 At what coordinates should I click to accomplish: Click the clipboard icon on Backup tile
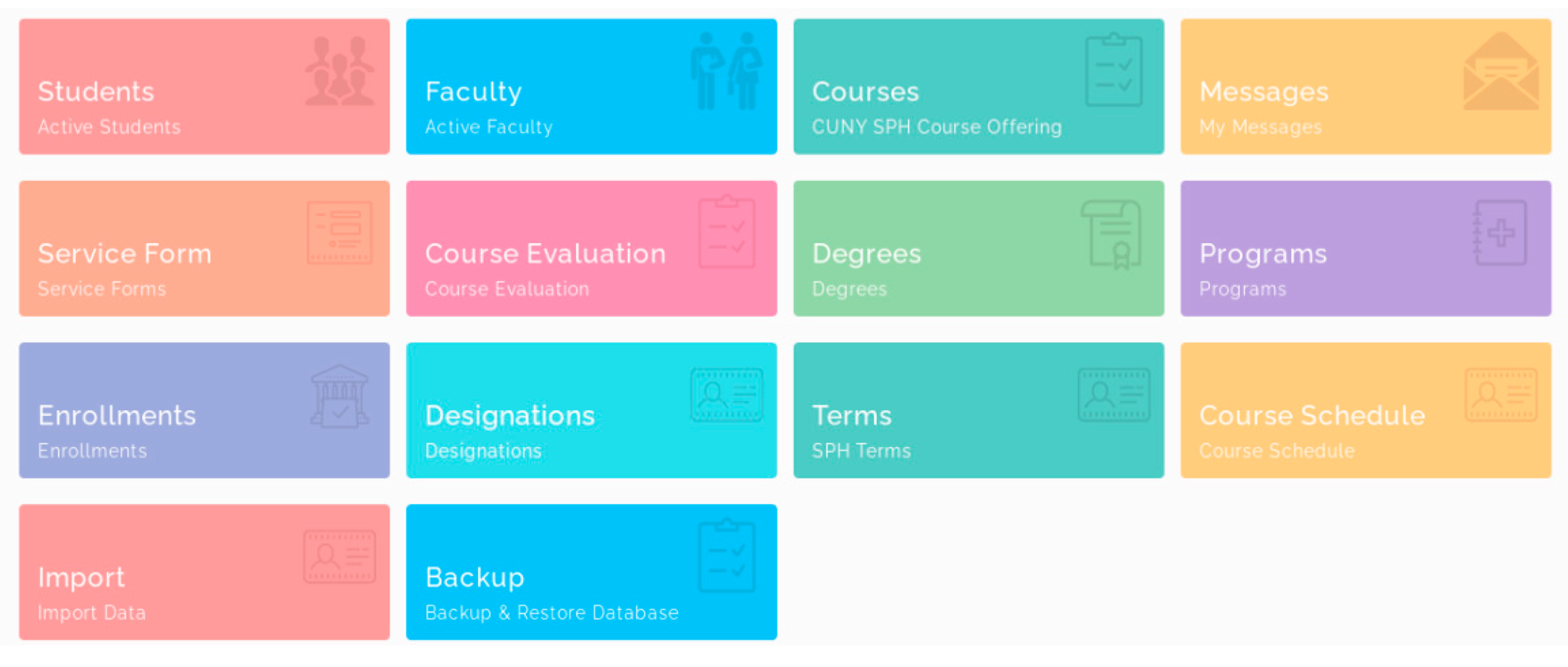726,557
